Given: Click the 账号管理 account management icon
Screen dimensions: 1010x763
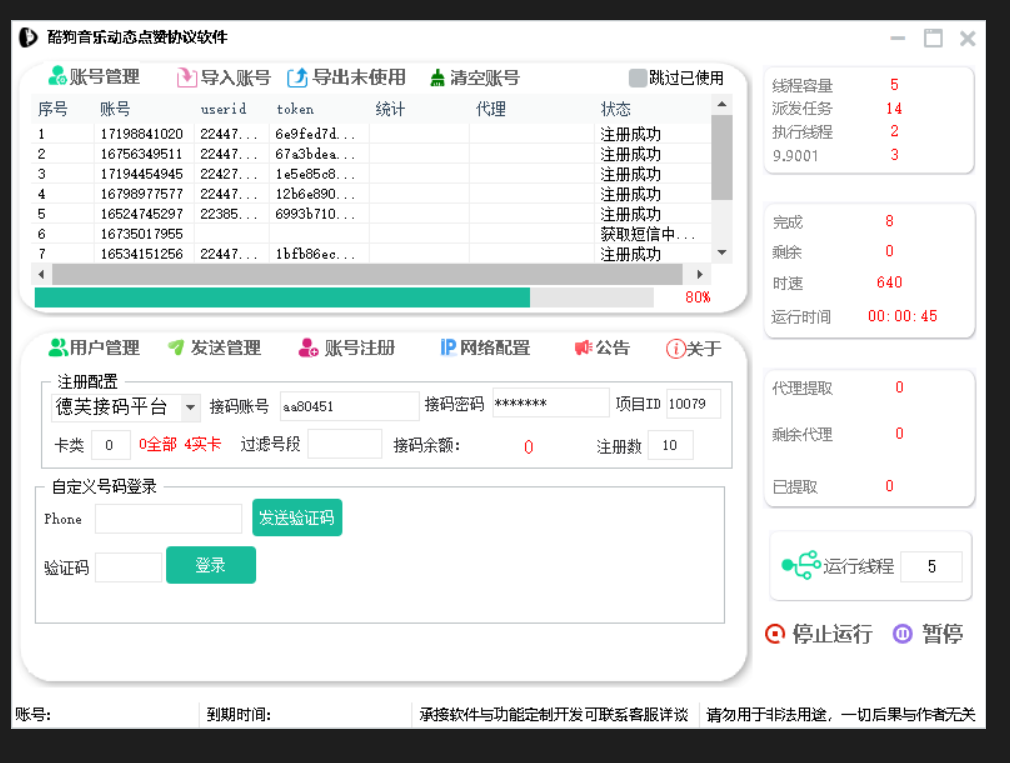Looking at the screenshot, I should (58, 77).
